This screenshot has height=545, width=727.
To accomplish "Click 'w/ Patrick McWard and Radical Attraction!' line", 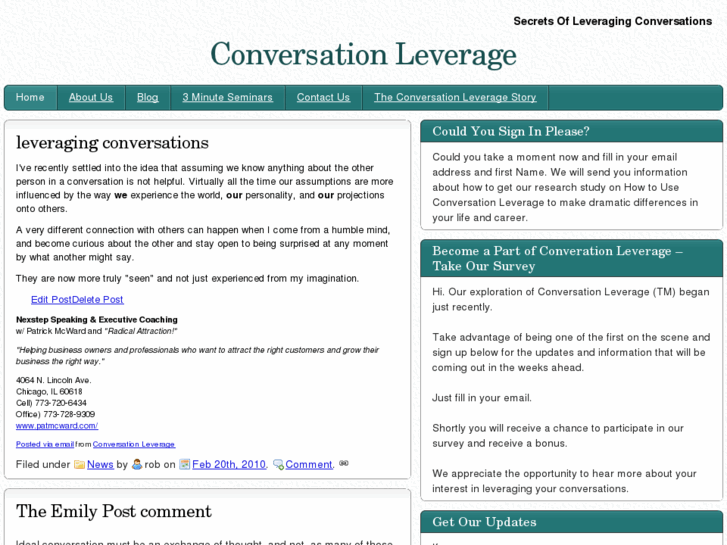I will 96,331.
